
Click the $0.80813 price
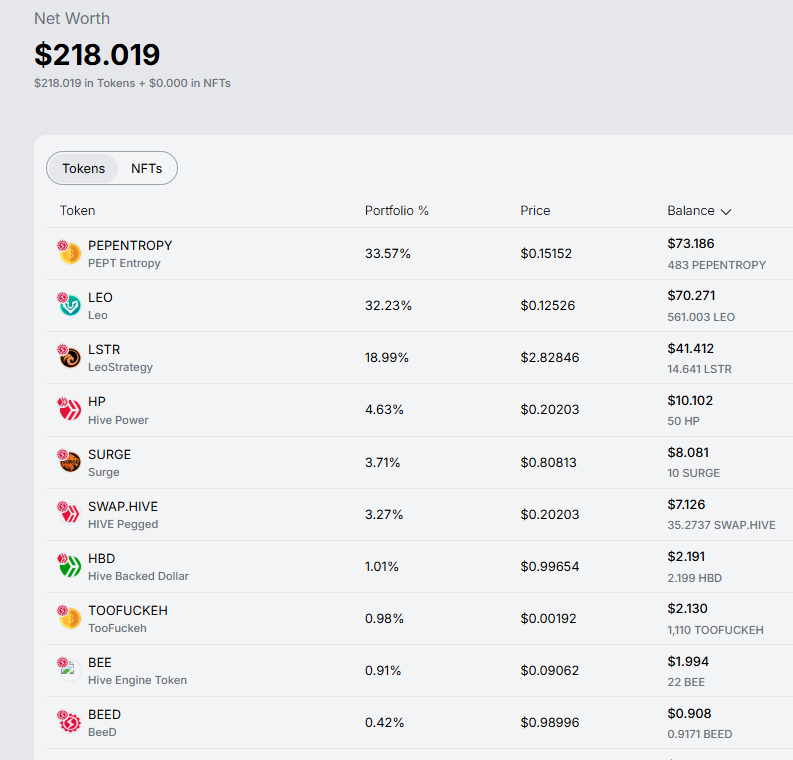[548, 463]
